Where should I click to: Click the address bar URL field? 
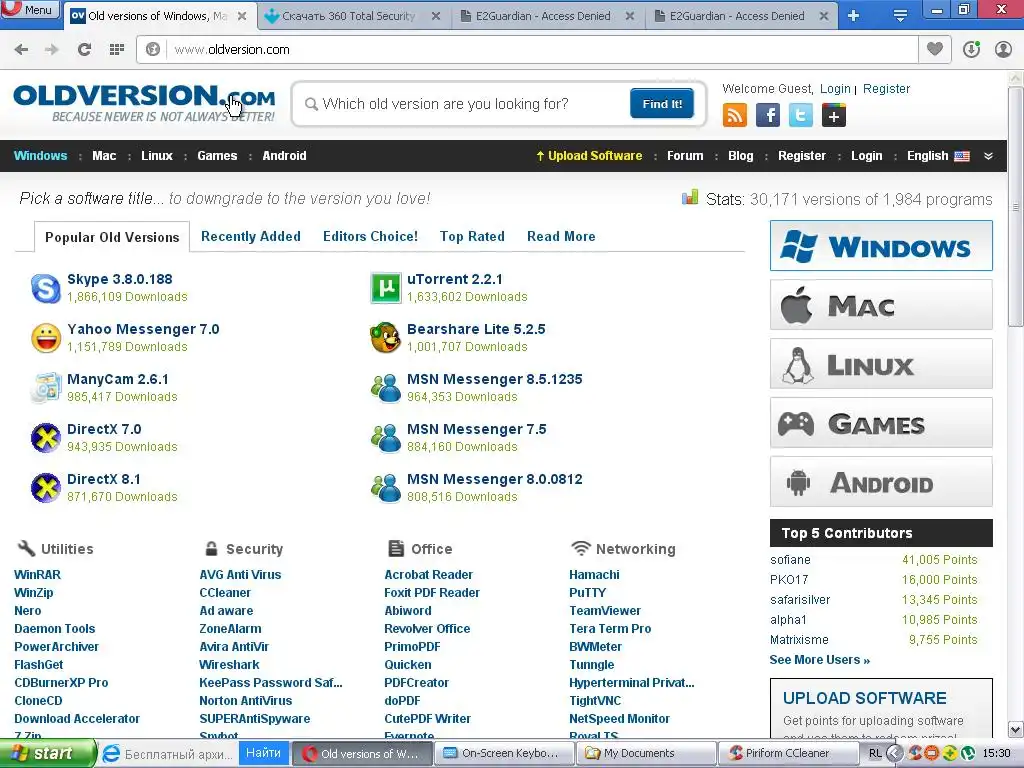click(x=542, y=50)
